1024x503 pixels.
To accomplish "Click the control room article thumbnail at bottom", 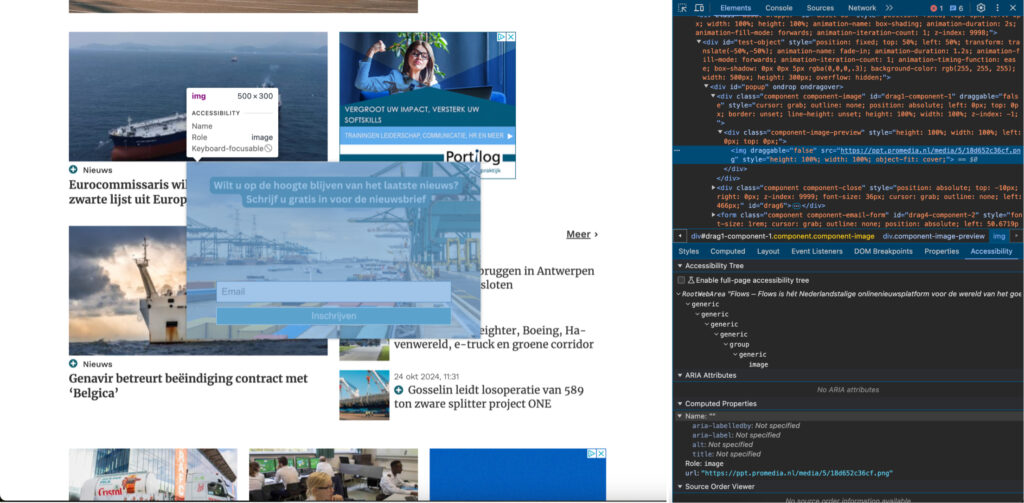I will pos(333,475).
